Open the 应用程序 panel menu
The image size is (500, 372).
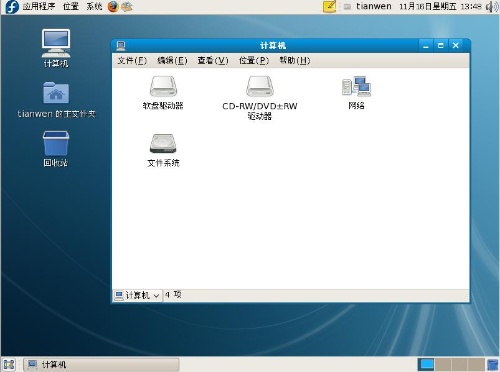coord(39,6)
